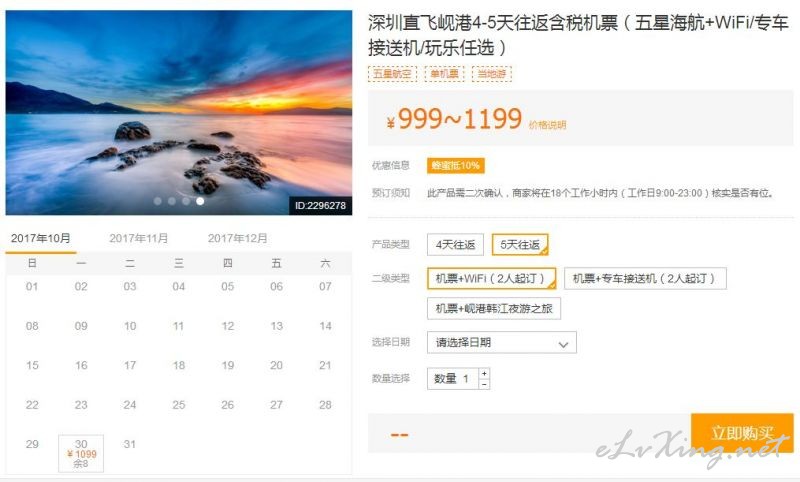The width and height of the screenshot is (800, 482).
Task: Open the 请选择日期 date dropdown
Action: 502,342
